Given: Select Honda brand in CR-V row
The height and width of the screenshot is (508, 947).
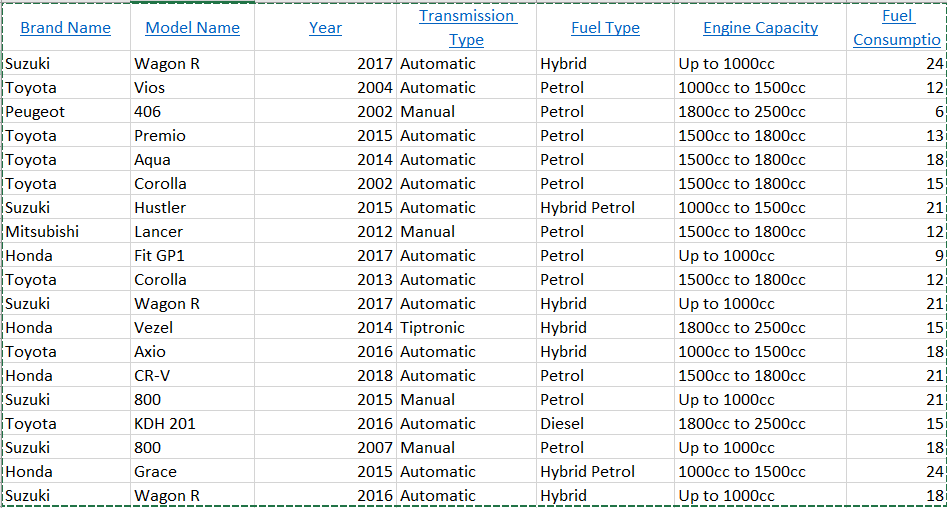Looking at the screenshot, I should pos(66,376).
